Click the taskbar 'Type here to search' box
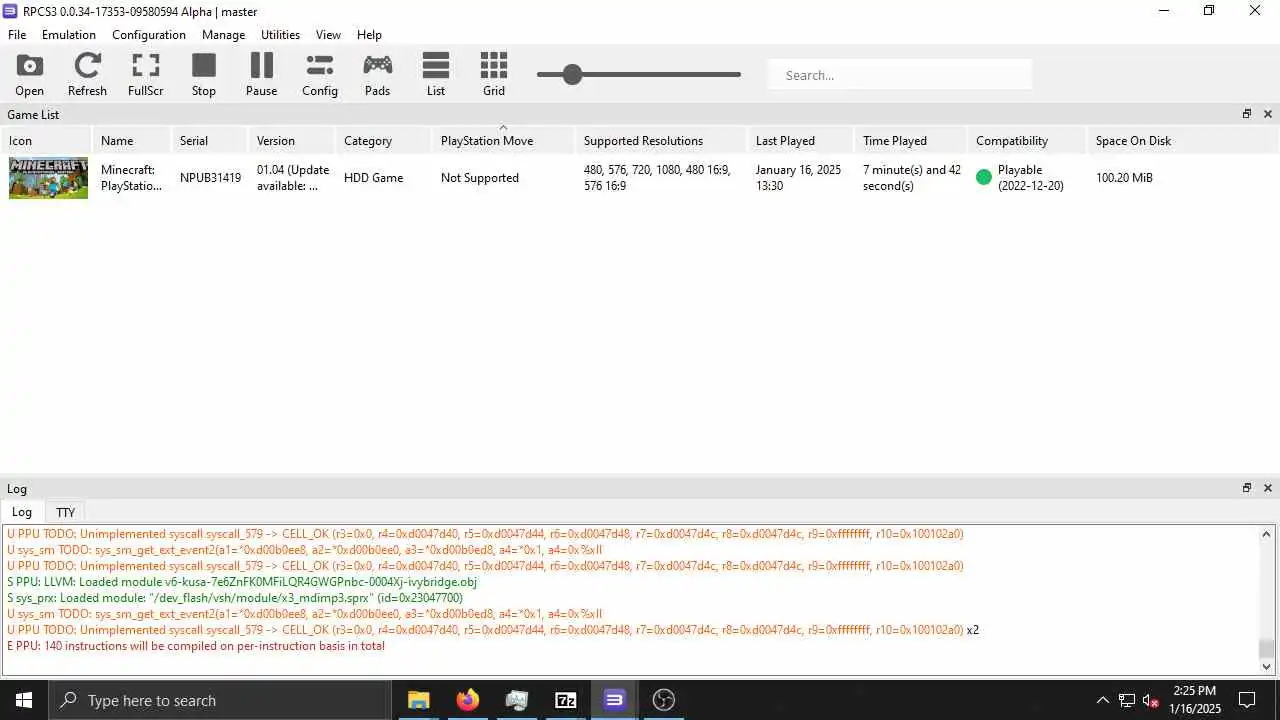The image size is (1280, 720). coord(220,700)
